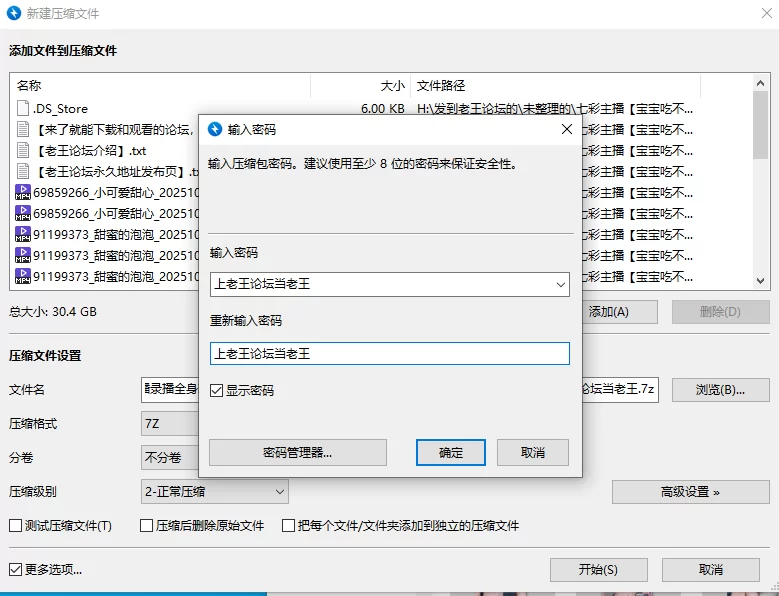The width and height of the screenshot is (779, 596).
Task: Click the 总大小: 30.4 GB label
Action: 53,312
